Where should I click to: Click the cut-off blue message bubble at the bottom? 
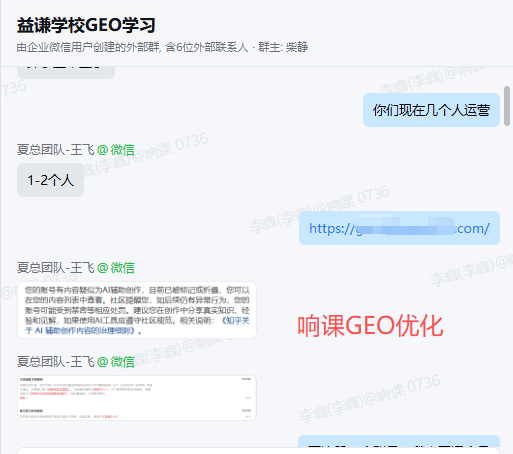(x=399, y=441)
